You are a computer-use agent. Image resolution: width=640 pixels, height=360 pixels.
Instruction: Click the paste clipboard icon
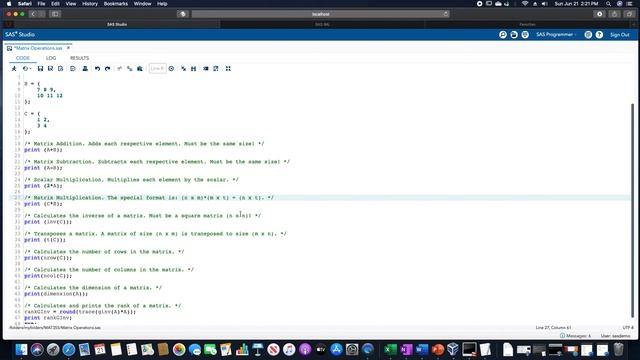coord(140,69)
